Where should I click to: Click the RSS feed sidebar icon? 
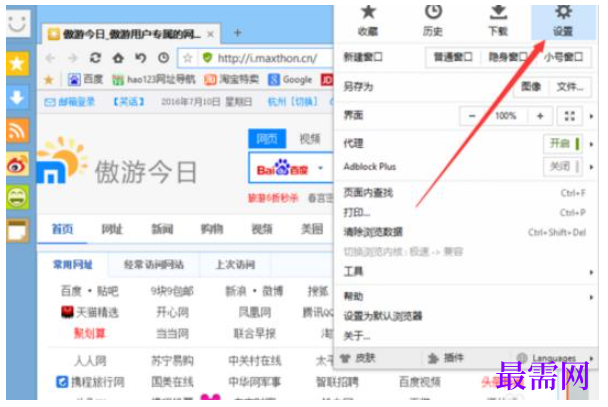tap(17, 131)
